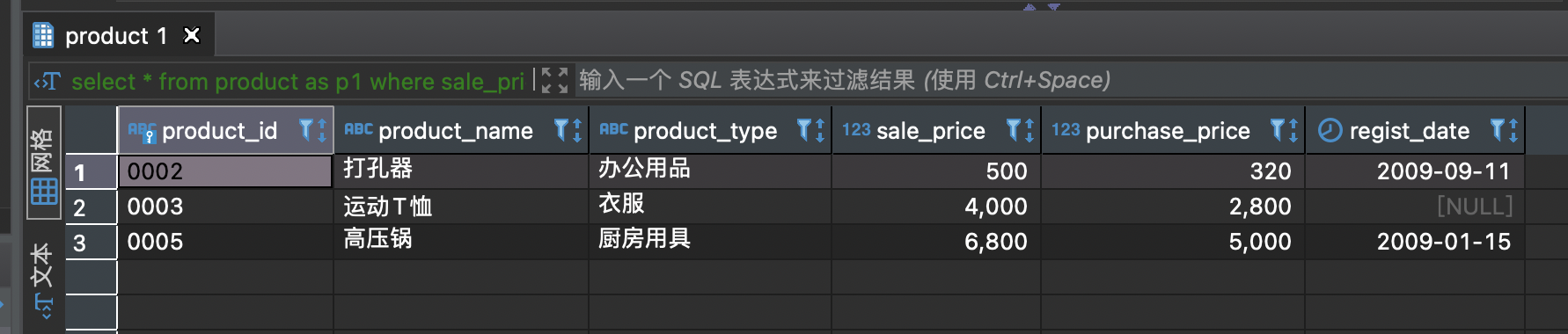Click the filter icon on regist_date column
This screenshot has height=334, width=1568.
(x=1498, y=131)
